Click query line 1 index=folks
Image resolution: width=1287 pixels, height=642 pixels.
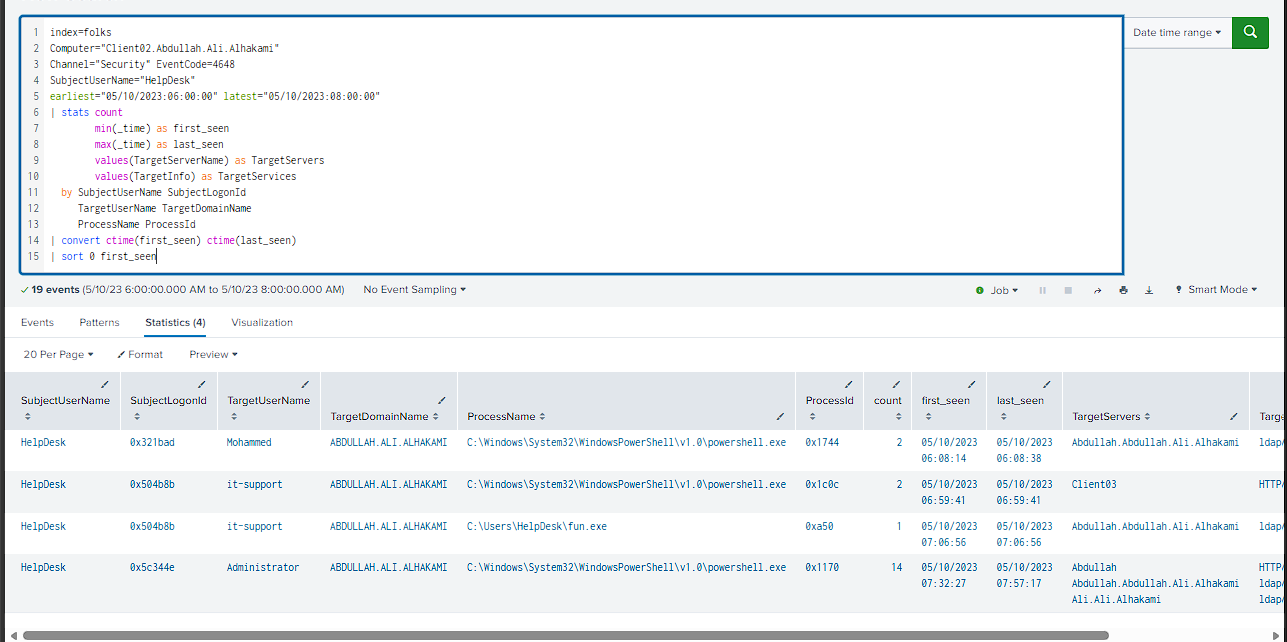pyautogui.click(x=80, y=33)
